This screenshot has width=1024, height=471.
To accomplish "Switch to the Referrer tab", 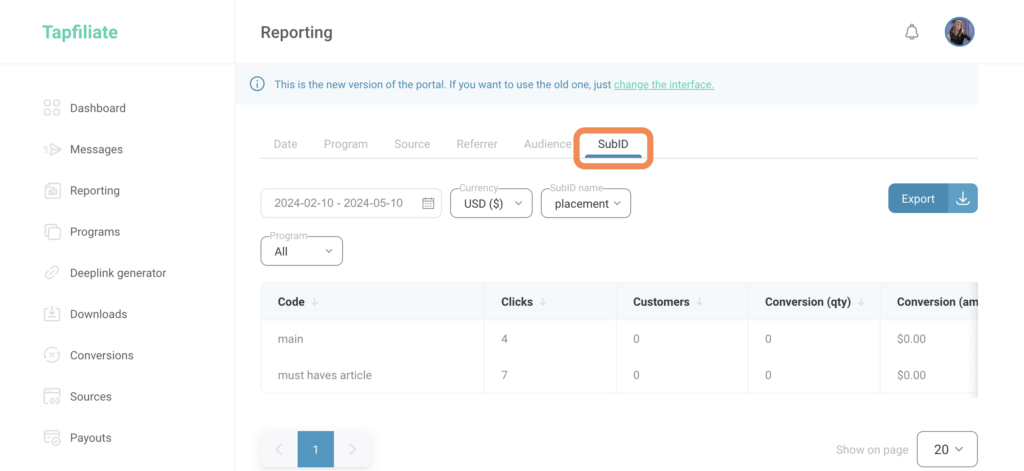I will 477,144.
